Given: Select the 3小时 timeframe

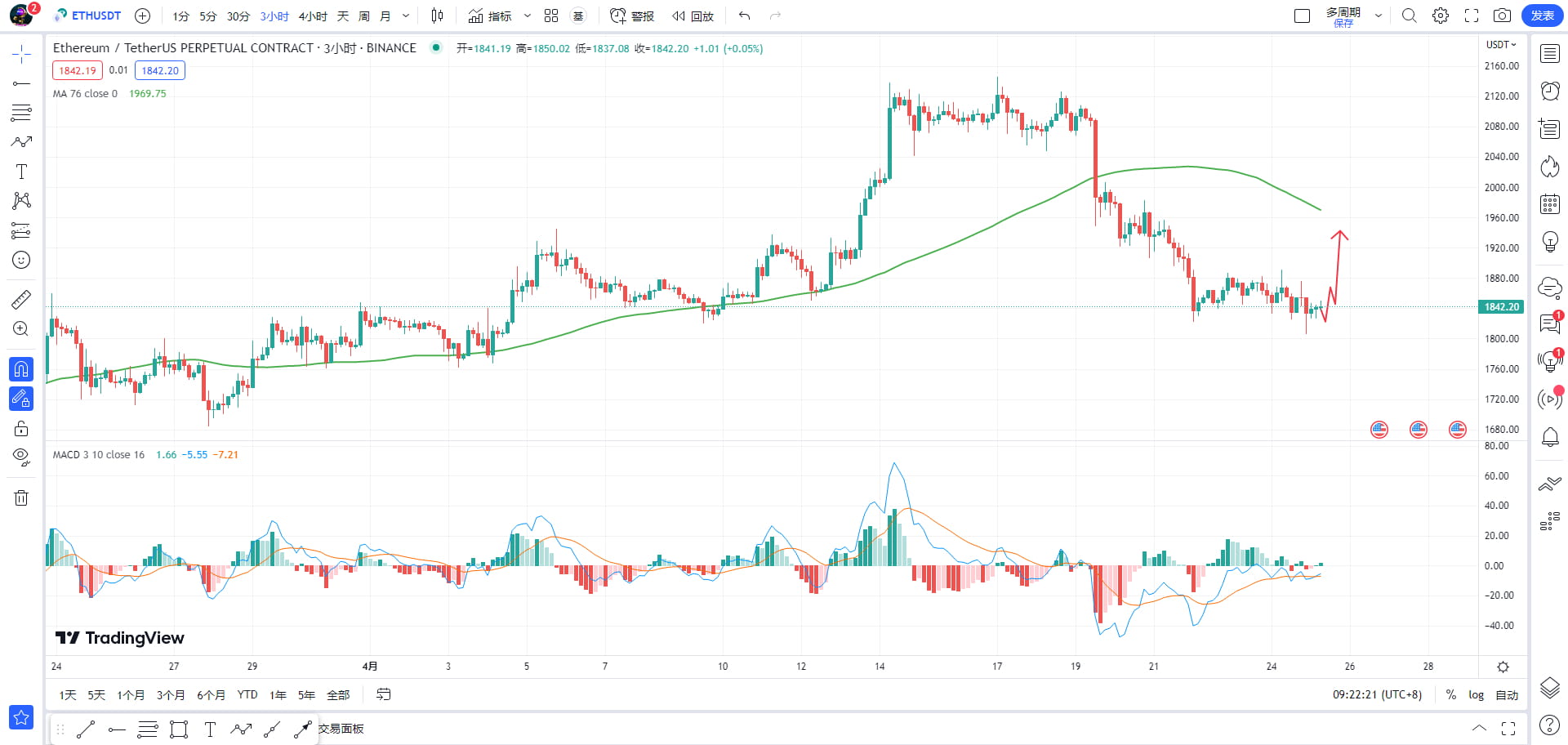Looking at the screenshot, I should click(x=274, y=16).
